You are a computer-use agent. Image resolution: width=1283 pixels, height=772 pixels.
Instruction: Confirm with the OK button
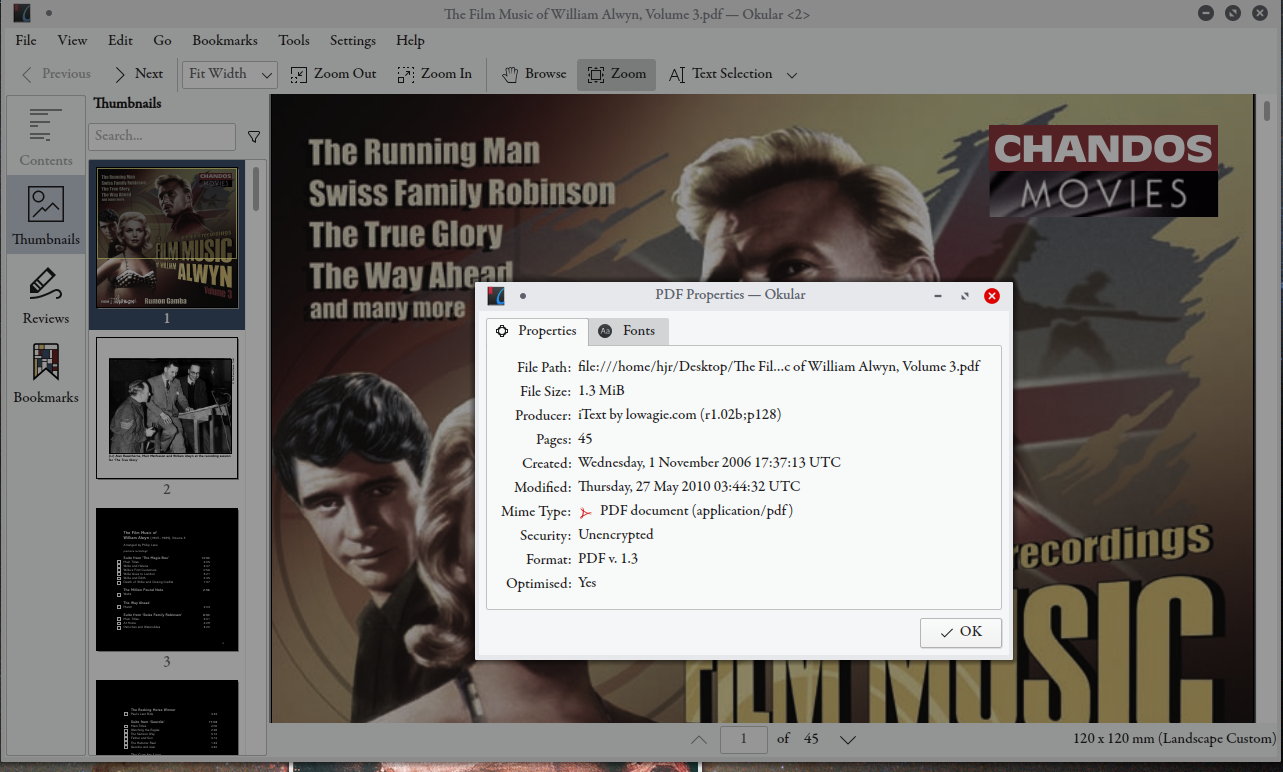pos(960,632)
